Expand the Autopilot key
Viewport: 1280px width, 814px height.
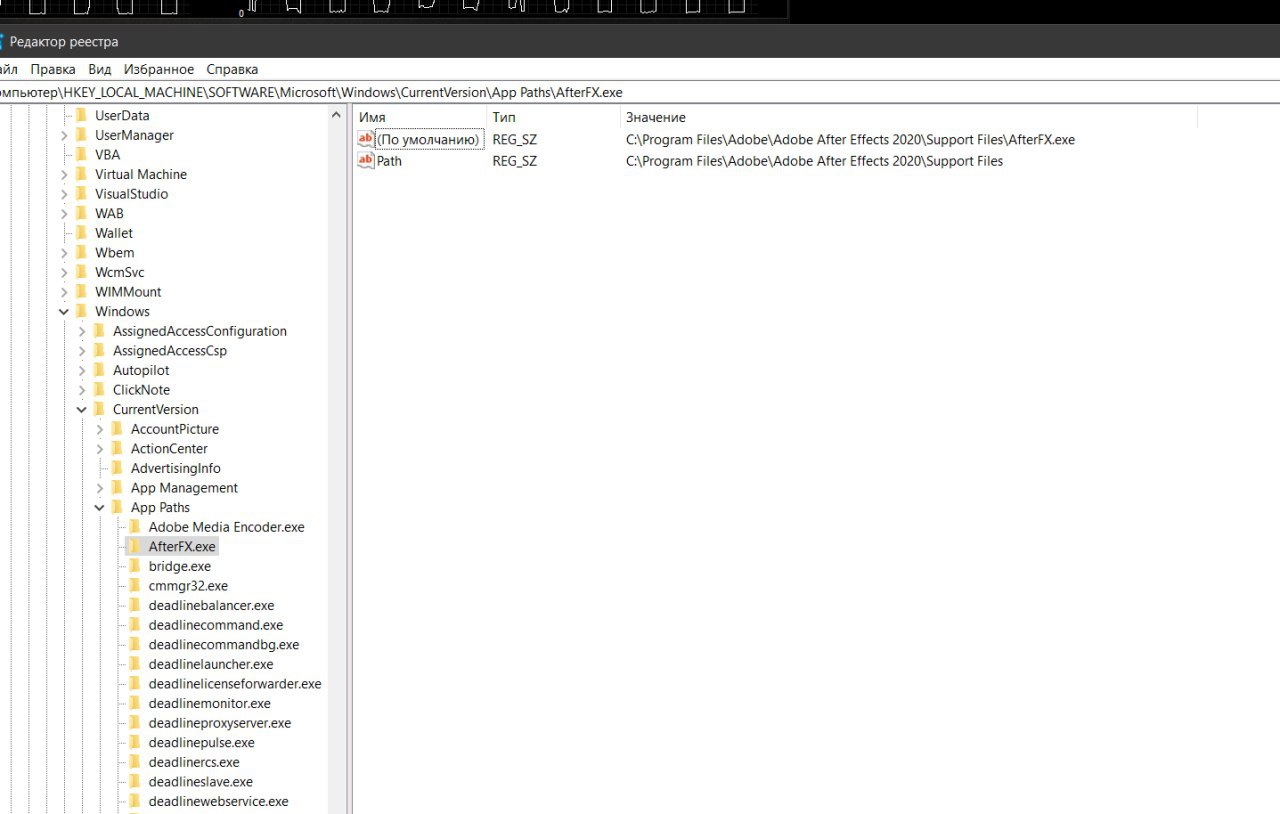click(x=82, y=370)
